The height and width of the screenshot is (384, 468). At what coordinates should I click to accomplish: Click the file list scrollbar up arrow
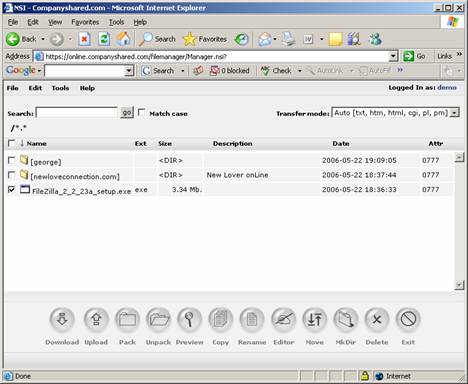point(459,157)
